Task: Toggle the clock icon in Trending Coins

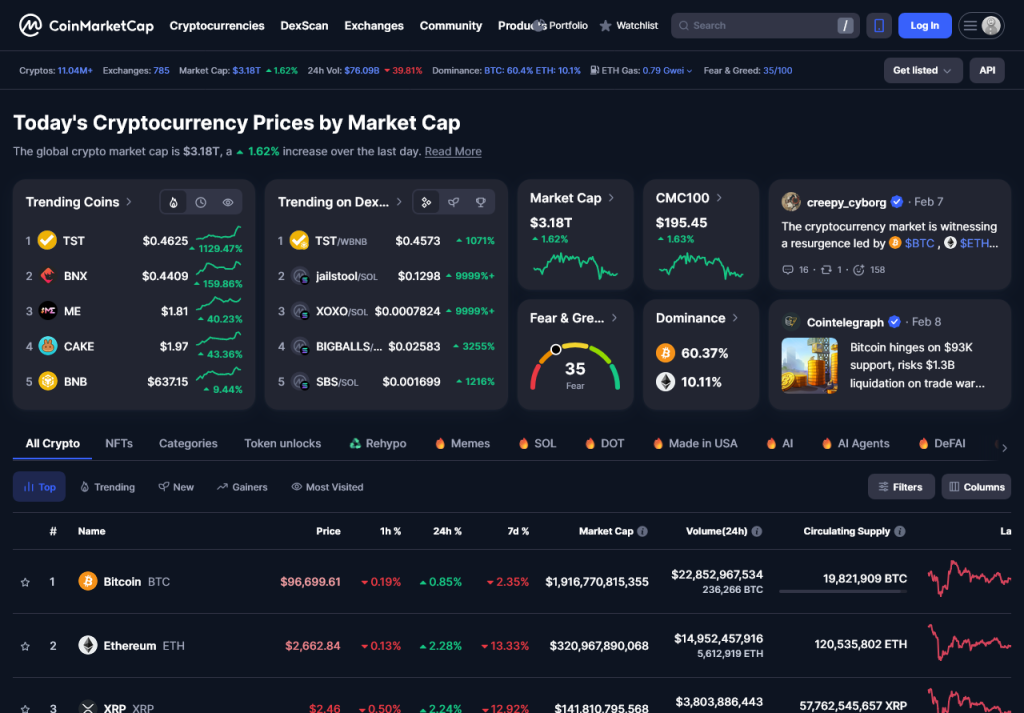Action: tap(200, 202)
